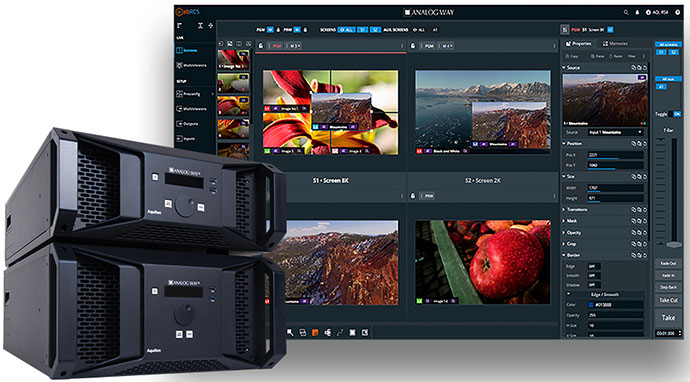Click the Take button
Screen dimensions: 690x382
668,317
